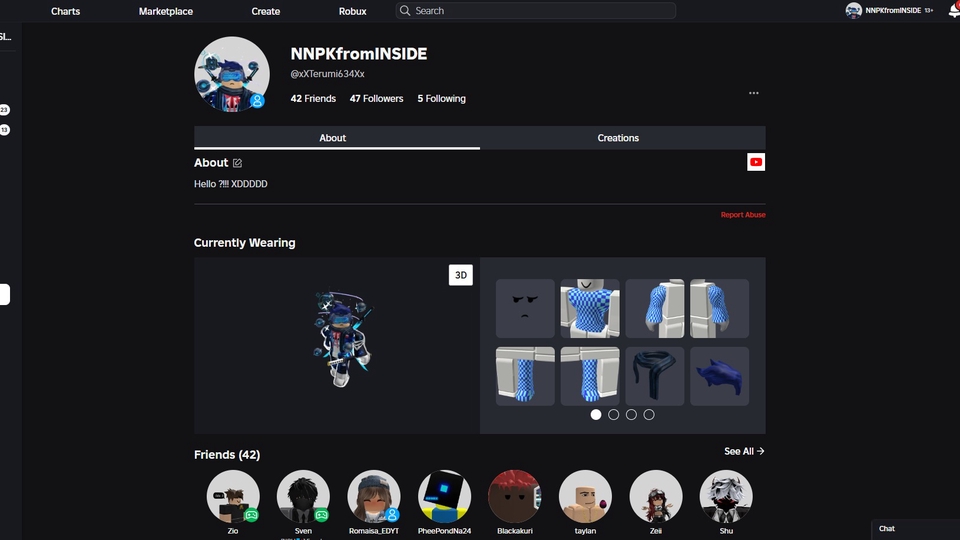Screen dimensions: 960x540
Task: Open the YouTube social link icon
Action: pyautogui.click(x=756, y=162)
